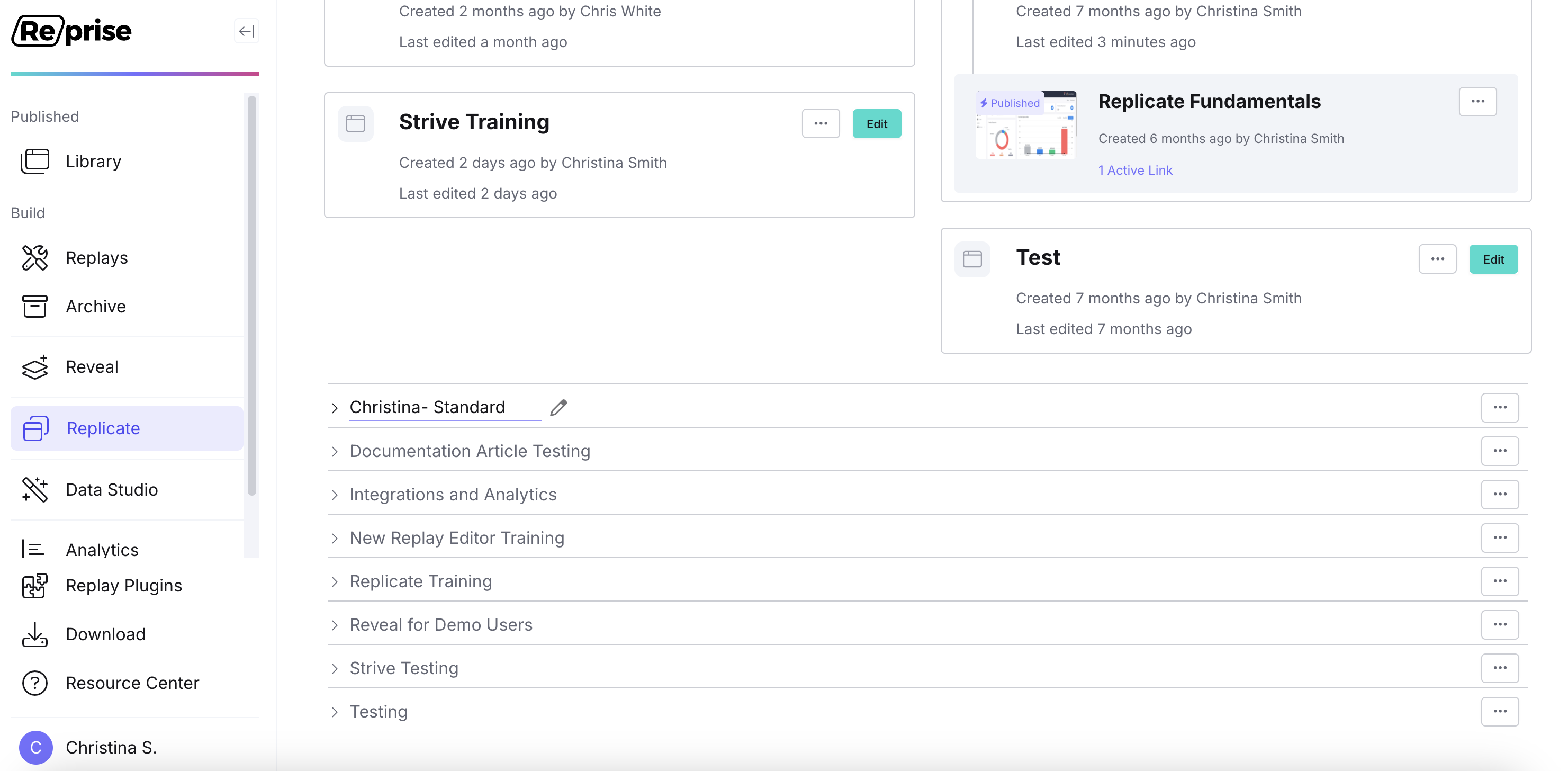
Task: Open more options for Test card
Action: pyautogui.click(x=1438, y=259)
